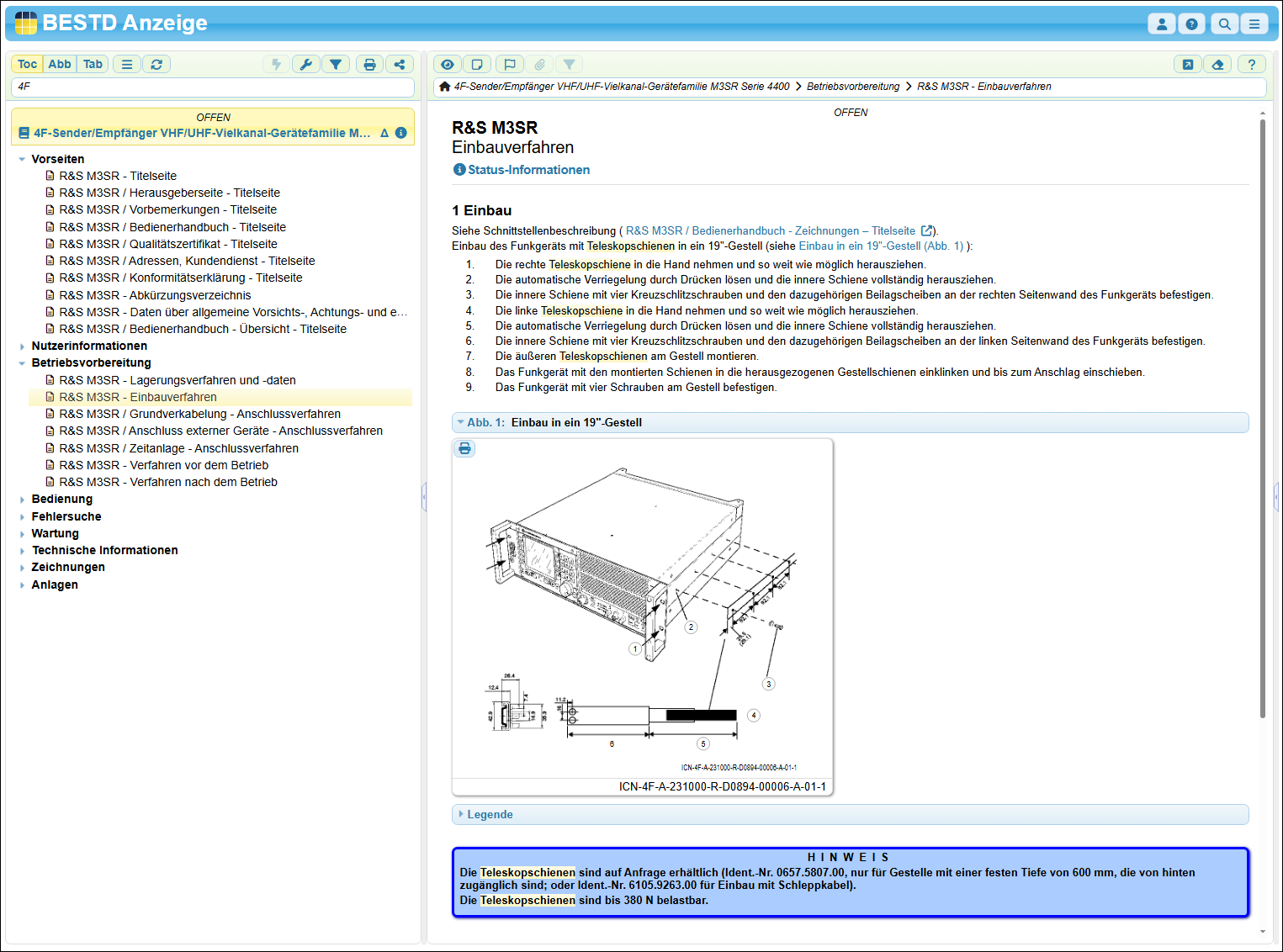The height and width of the screenshot is (952, 1283).
Task: Switch to the Abb tab
Action: 60,64
